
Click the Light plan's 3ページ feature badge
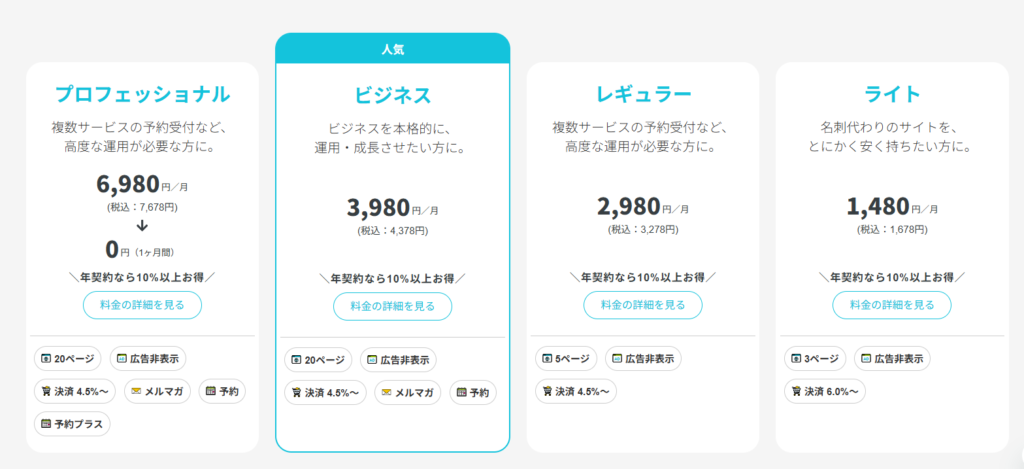point(810,359)
